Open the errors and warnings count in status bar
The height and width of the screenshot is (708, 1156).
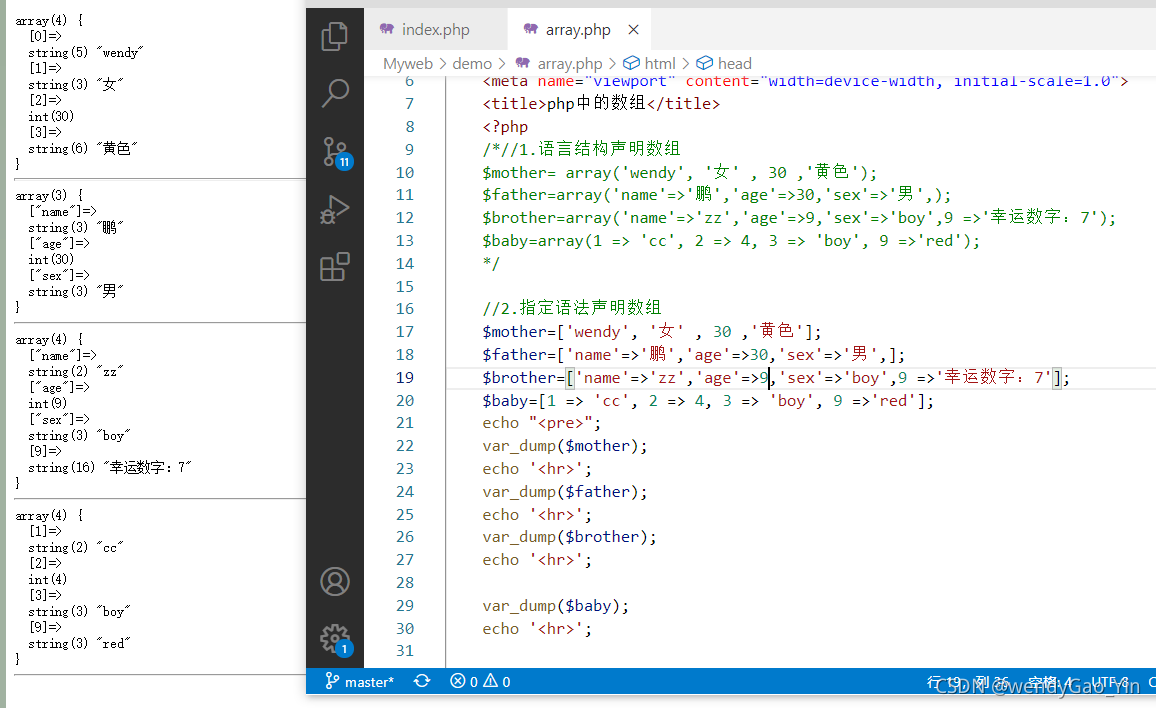pos(480,681)
